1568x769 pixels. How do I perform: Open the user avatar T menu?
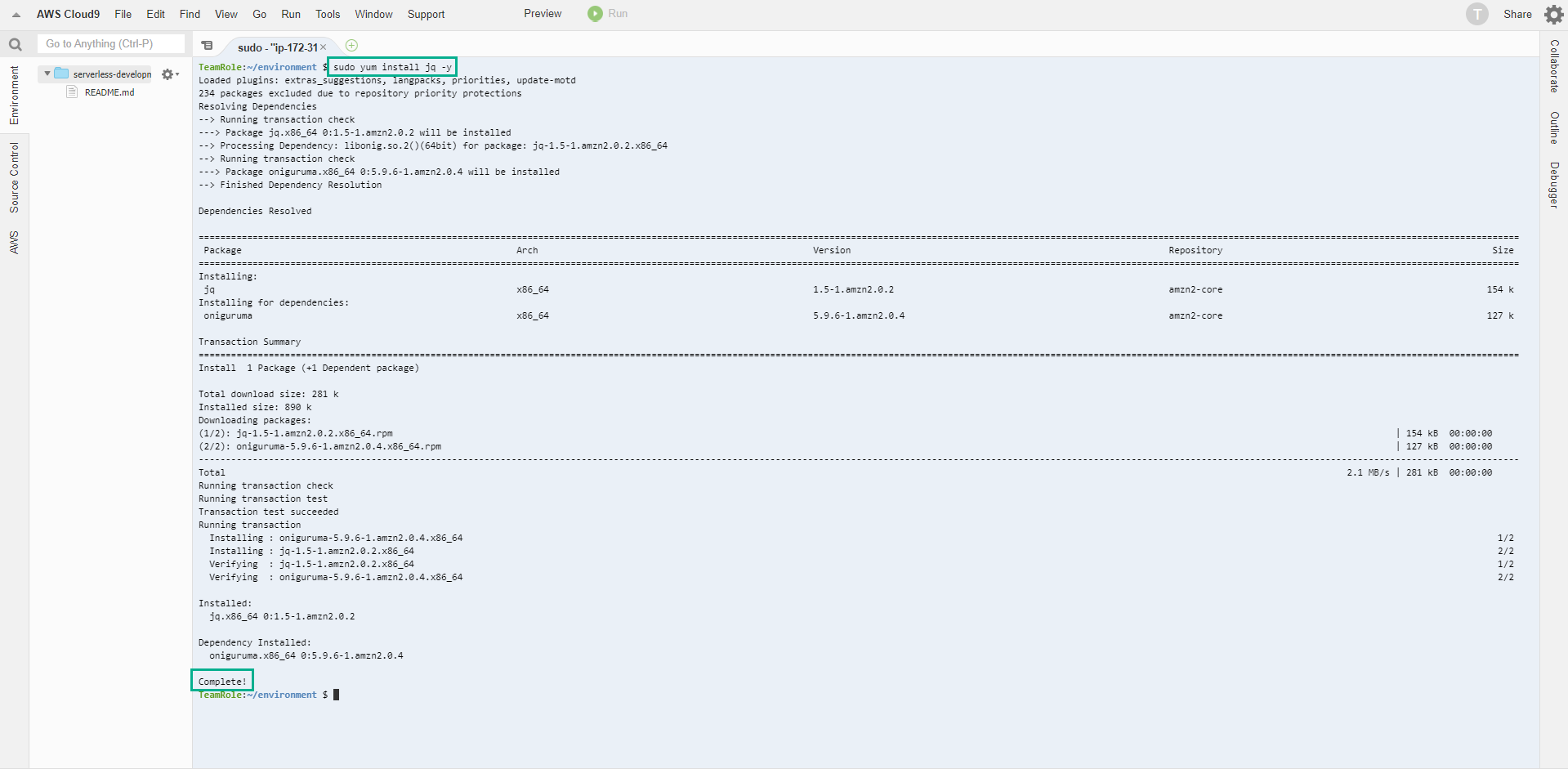pos(1476,14)
